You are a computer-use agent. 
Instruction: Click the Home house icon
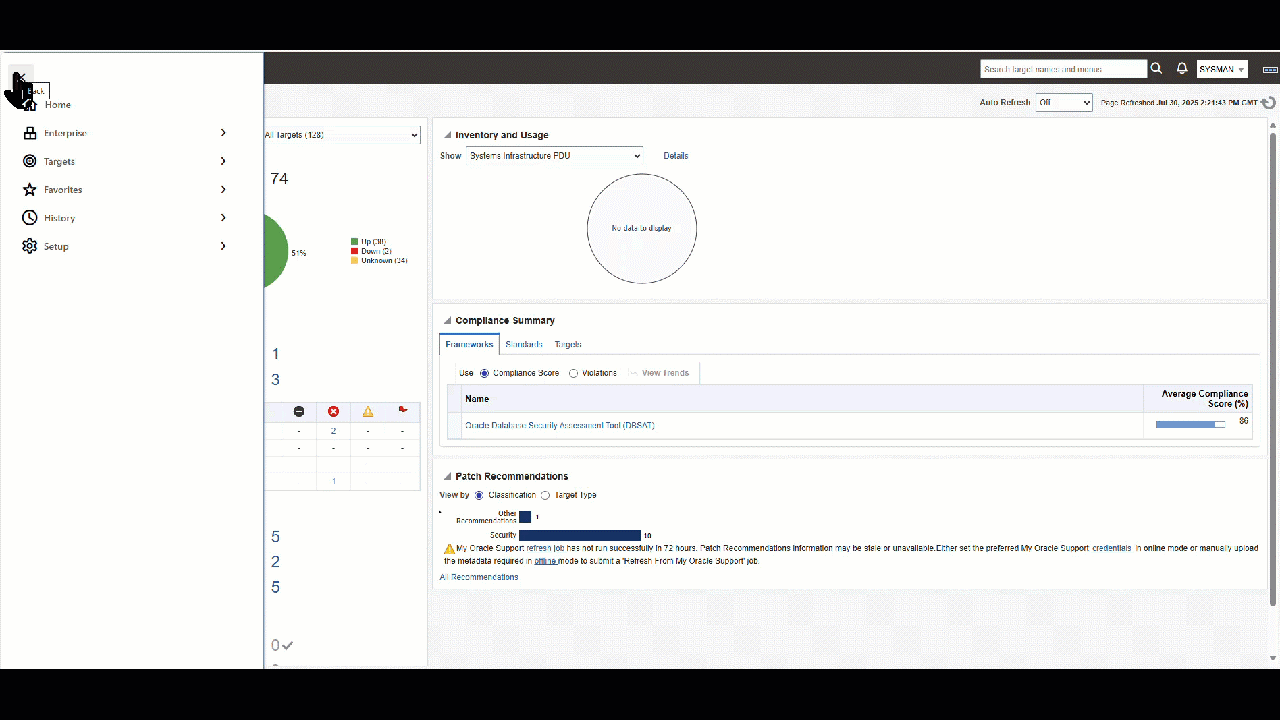(x=30, y=104)
